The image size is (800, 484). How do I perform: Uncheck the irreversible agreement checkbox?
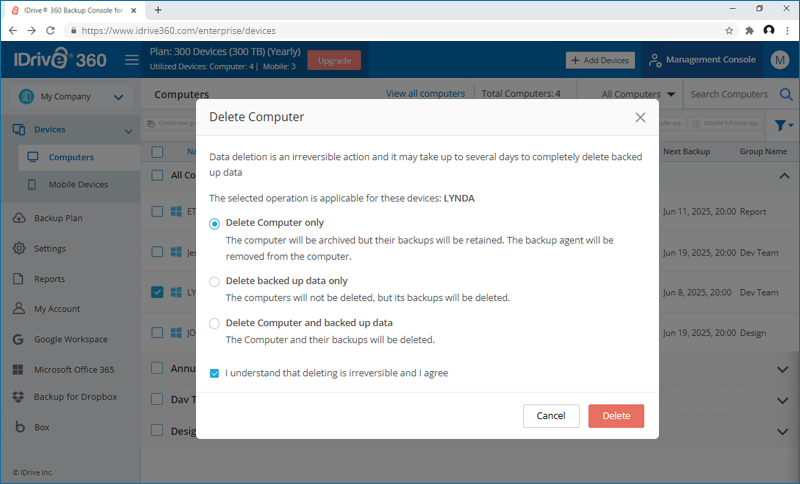(x=214, y=373)
